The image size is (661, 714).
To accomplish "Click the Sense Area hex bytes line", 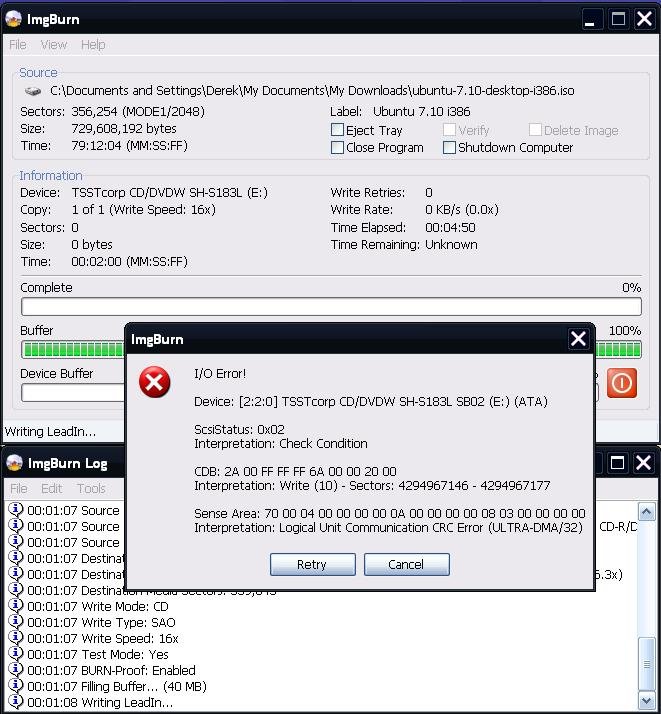I will pos(390,513).
